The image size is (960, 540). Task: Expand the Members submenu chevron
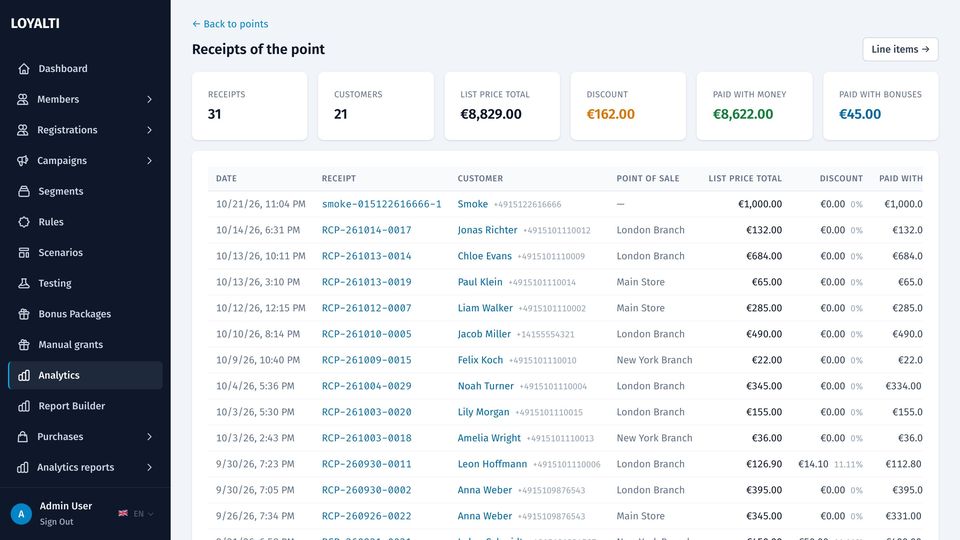click(149, 99)
